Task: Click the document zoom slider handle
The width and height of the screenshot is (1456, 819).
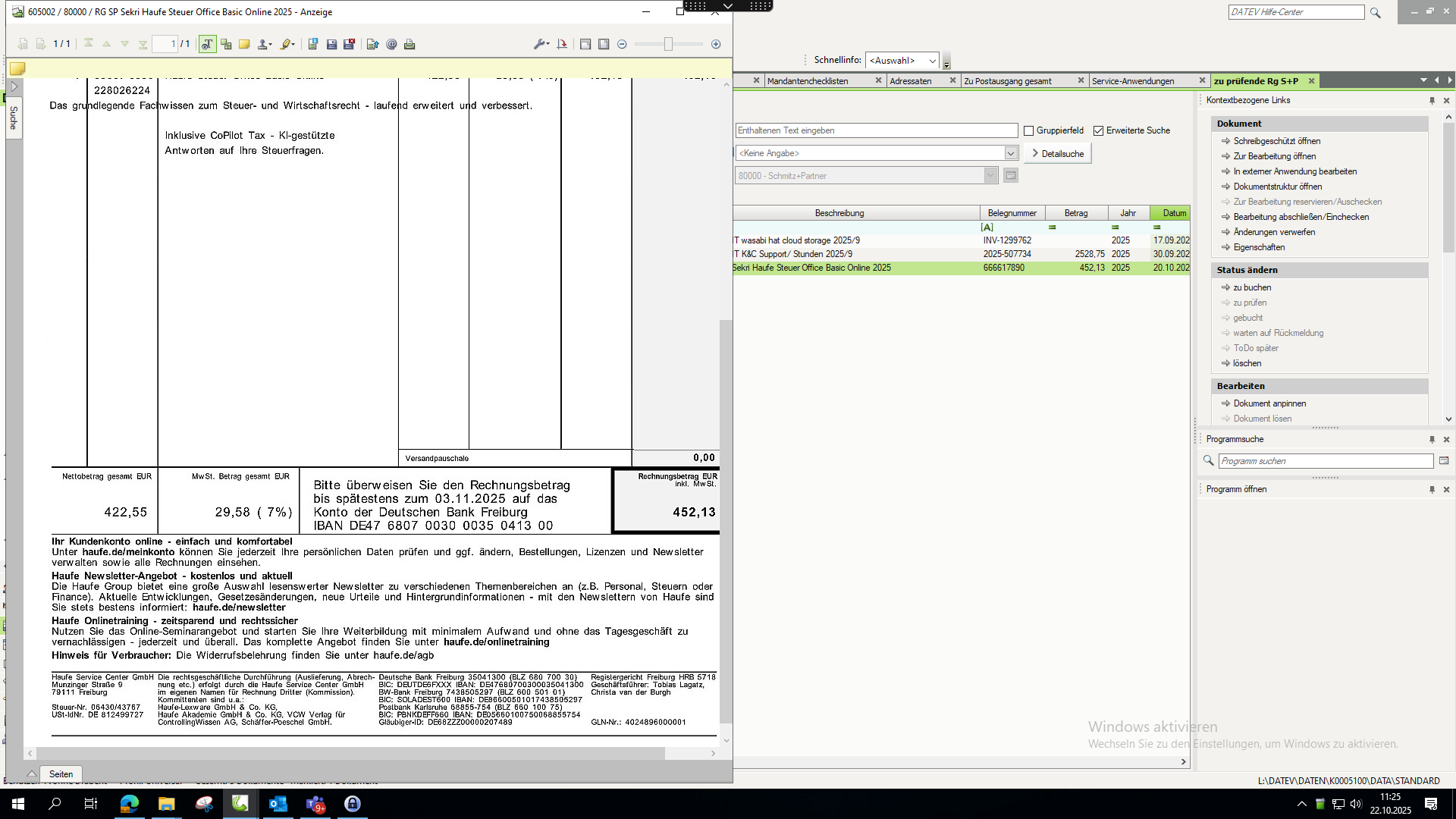Action: (x=668, y=45)
